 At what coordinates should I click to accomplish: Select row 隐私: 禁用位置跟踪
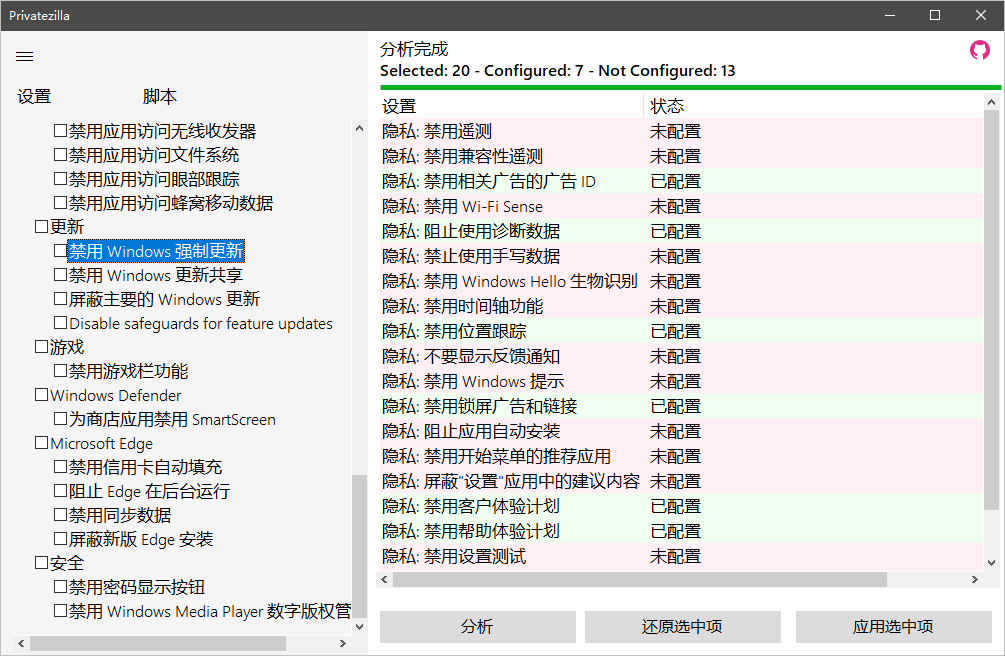(x=681, y=332)
